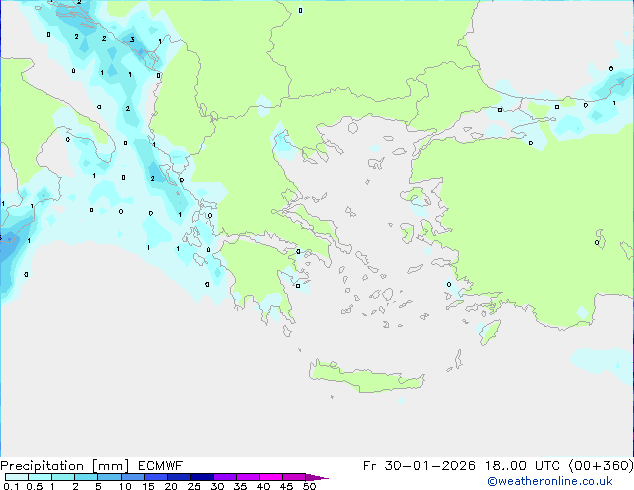Viewport: 634px width, 490px height.
Task: Click the 0.5–1 mm legend swatch
Action: click(x=40, y=477)
